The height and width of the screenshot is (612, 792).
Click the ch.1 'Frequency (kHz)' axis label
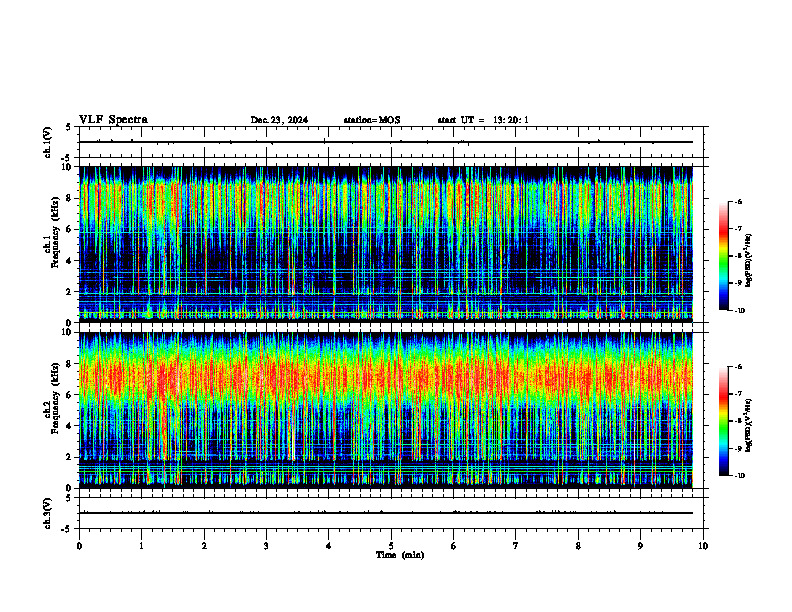click(56, 232)
